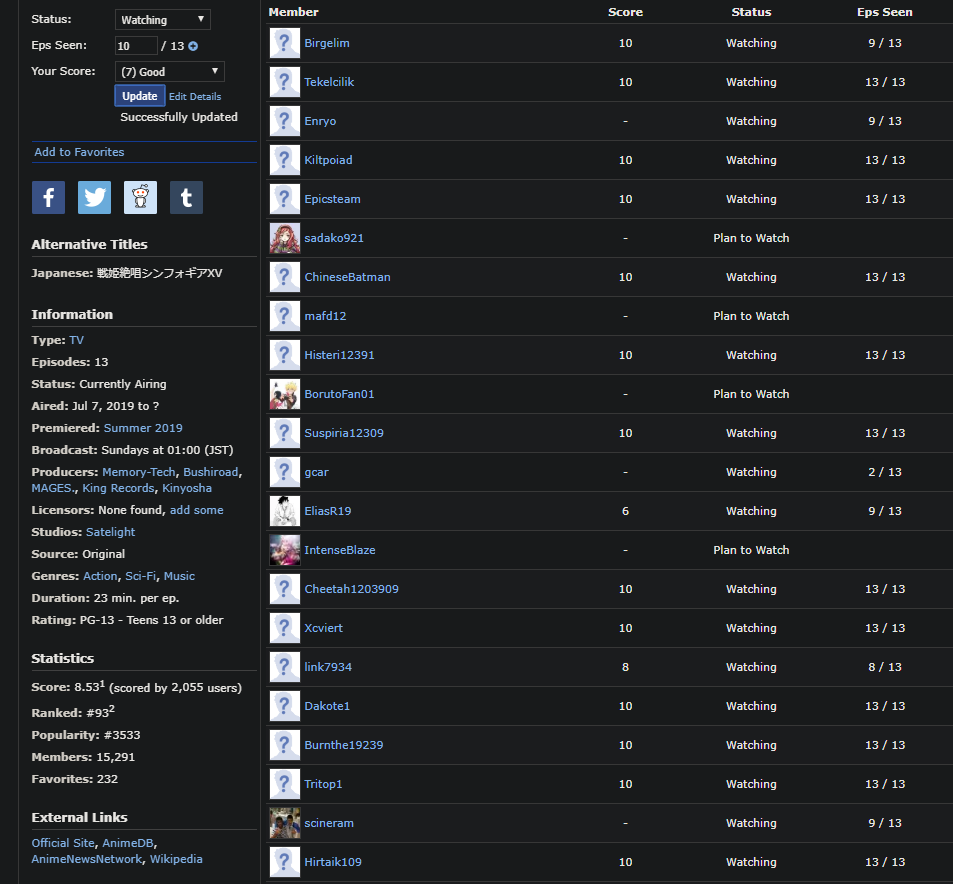Click Xcviert's default avatar icon

284,628
